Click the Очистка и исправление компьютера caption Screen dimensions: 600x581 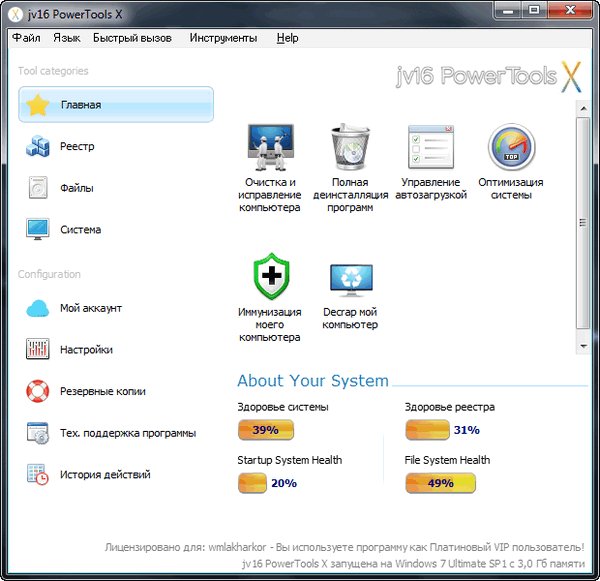pos(270,195)
